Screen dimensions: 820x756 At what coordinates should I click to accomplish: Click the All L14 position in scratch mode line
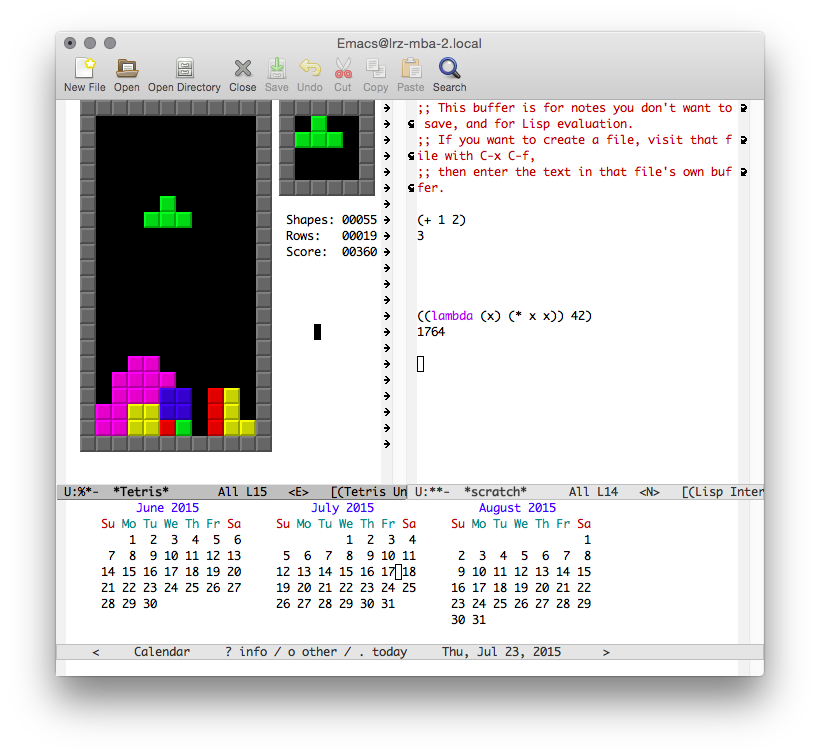pos(594,492)
